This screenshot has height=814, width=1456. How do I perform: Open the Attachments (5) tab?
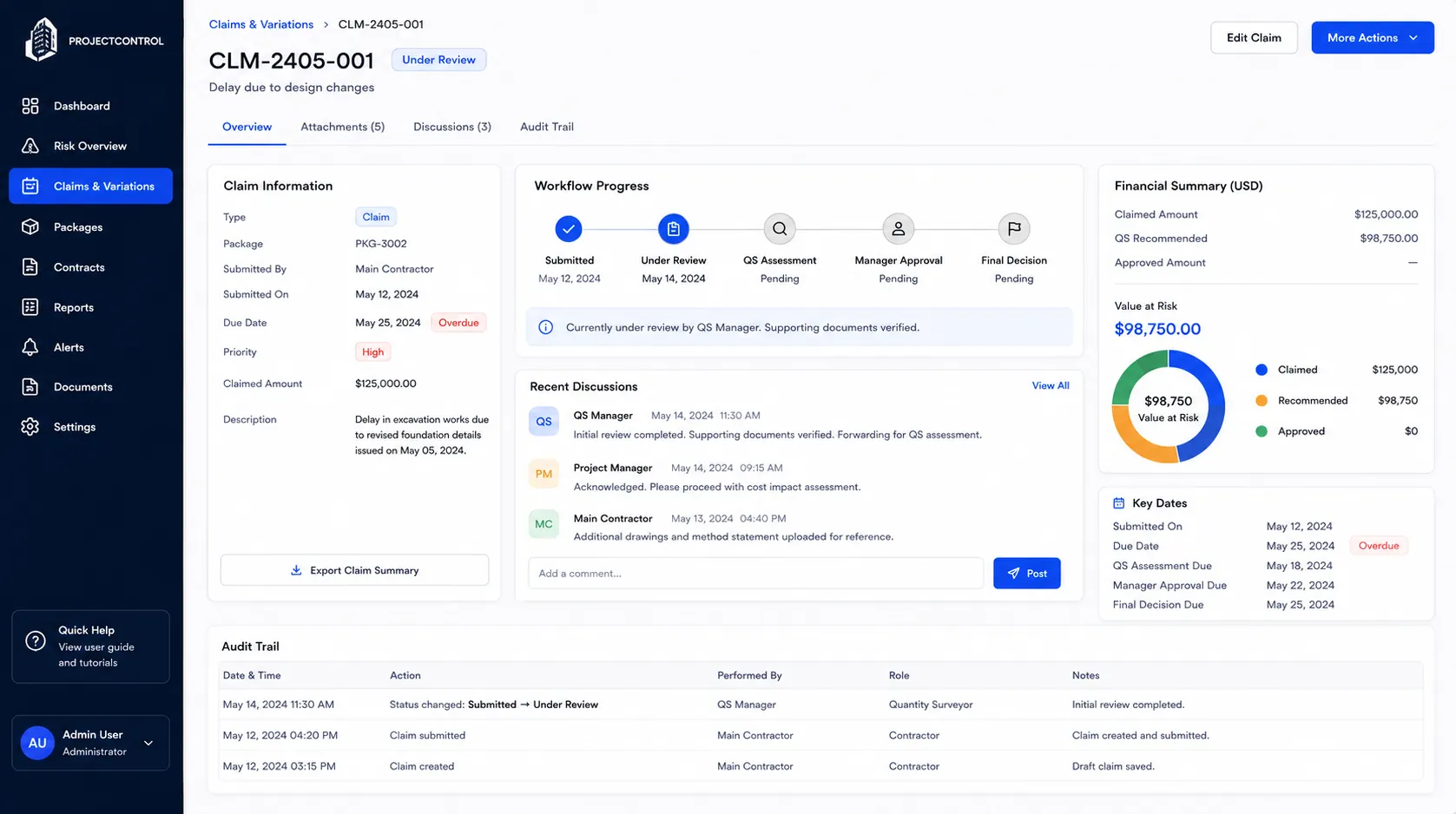tap(343, 127)
